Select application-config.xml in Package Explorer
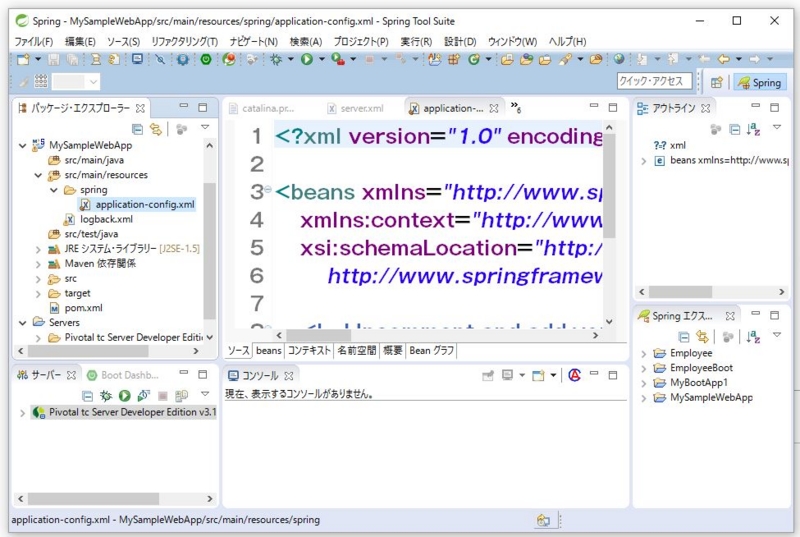800x537 pixels. 137,205
